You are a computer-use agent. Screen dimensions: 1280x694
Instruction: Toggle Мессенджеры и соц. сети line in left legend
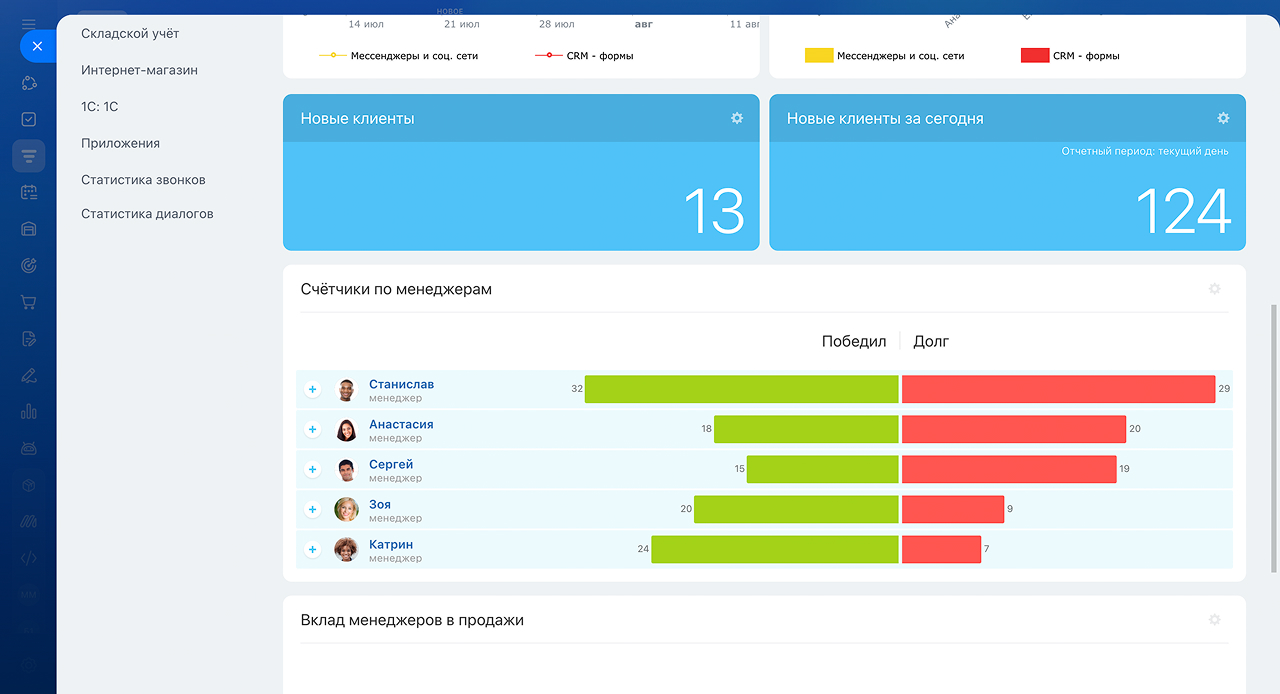click(398, 56)
